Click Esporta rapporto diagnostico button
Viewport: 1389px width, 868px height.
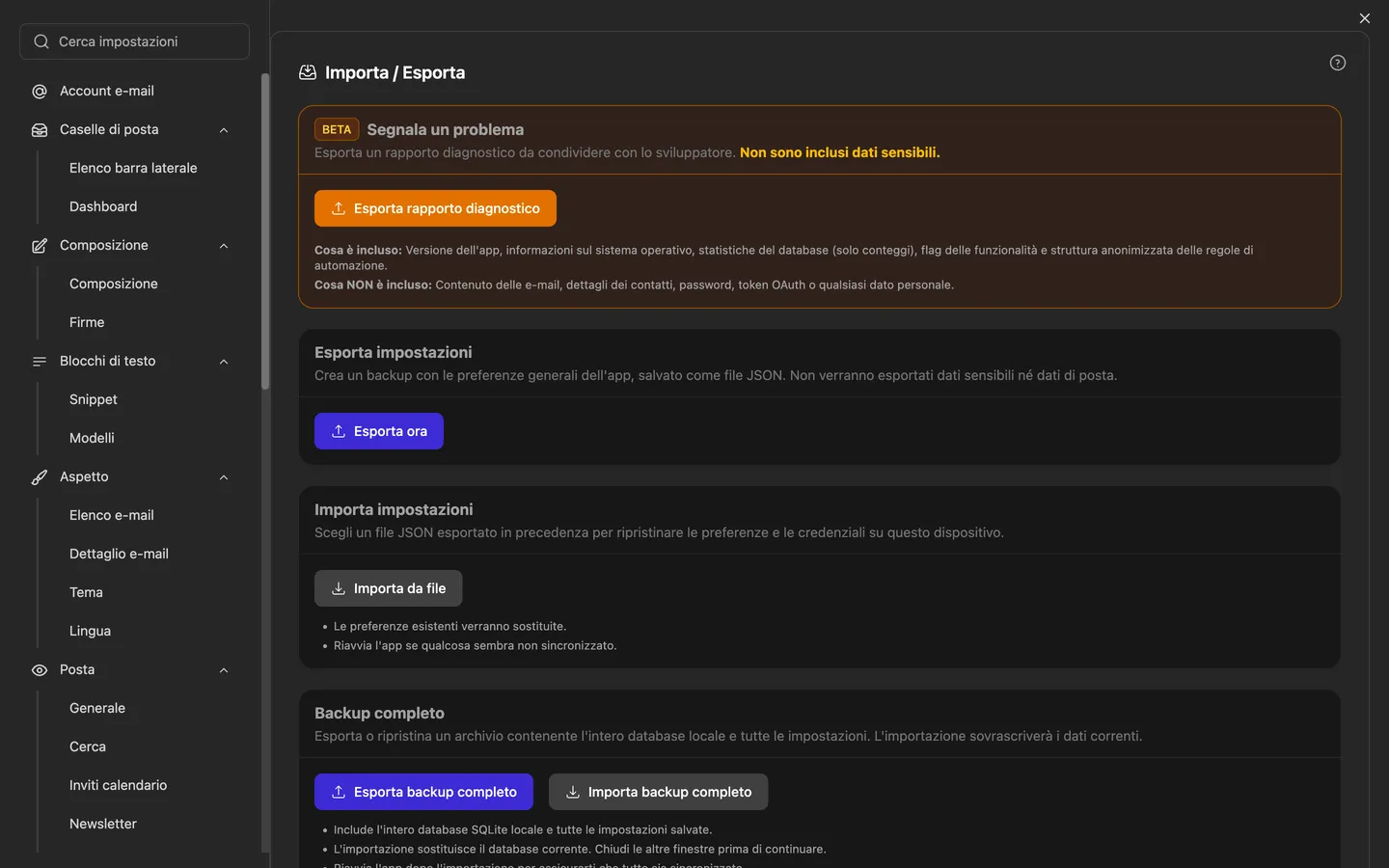(x=435, y=208)
